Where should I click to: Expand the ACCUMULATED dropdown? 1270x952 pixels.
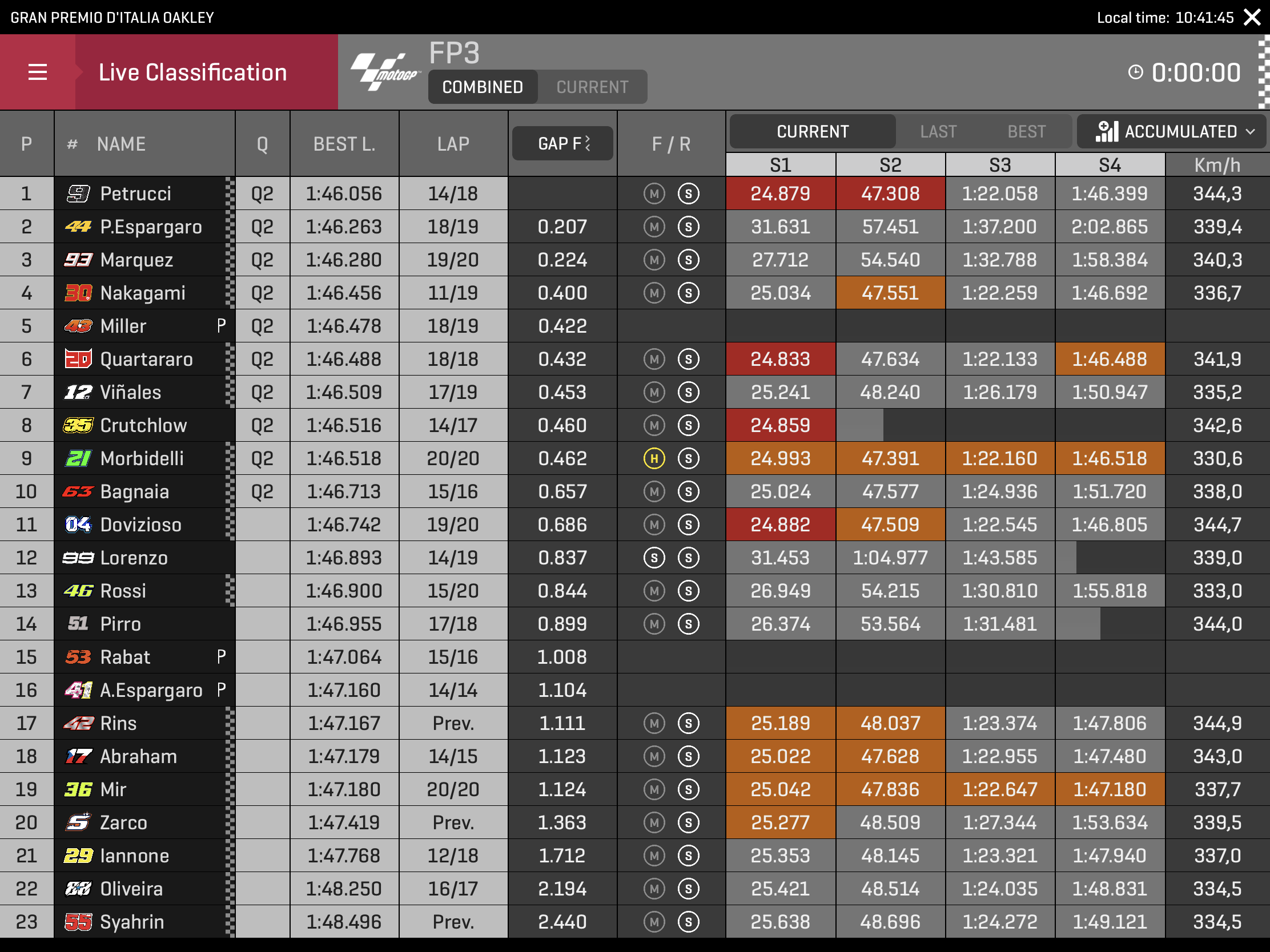tap(1180, 131)
